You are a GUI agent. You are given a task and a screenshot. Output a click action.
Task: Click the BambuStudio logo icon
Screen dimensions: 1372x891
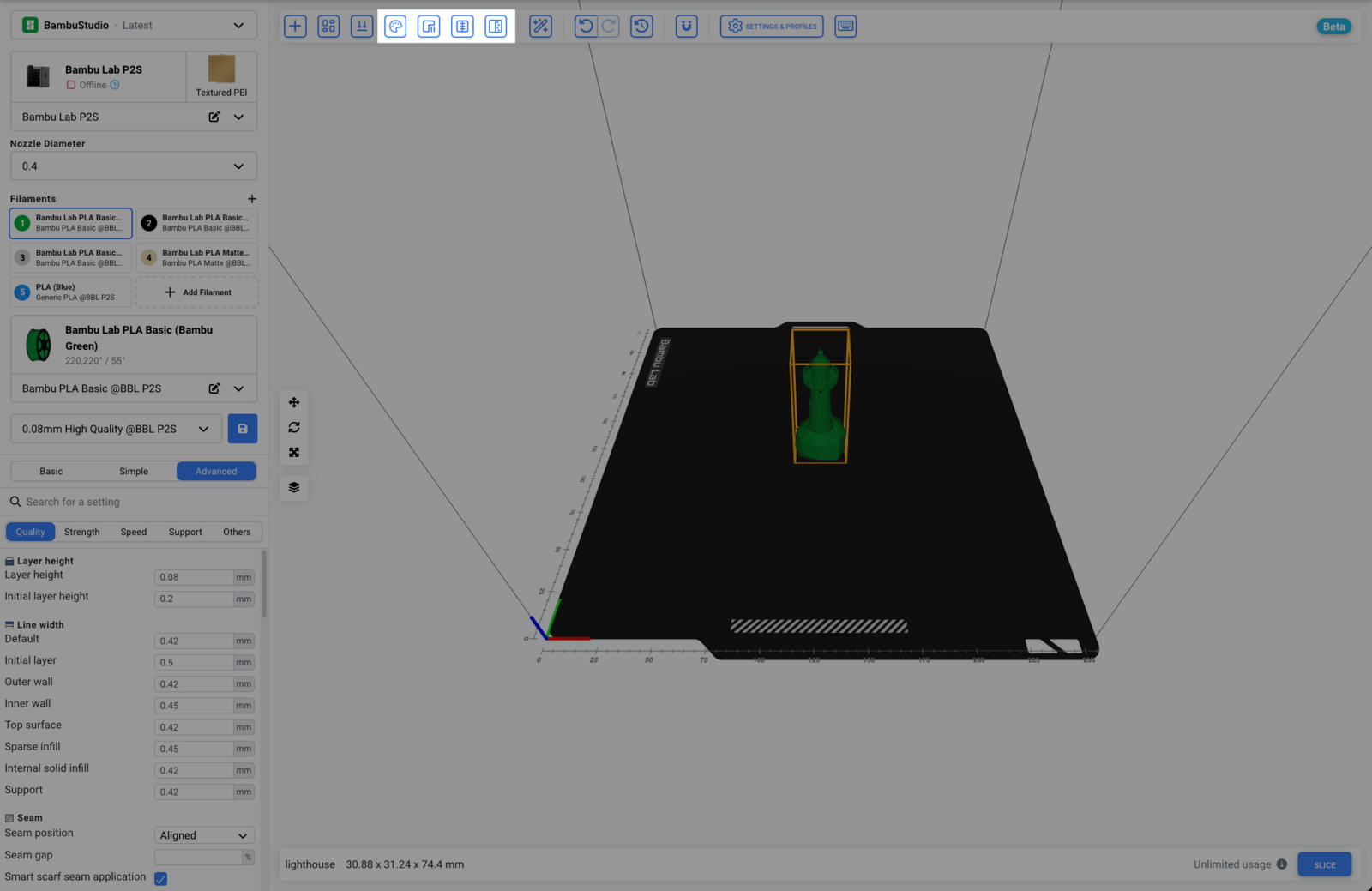pos(30,25)
